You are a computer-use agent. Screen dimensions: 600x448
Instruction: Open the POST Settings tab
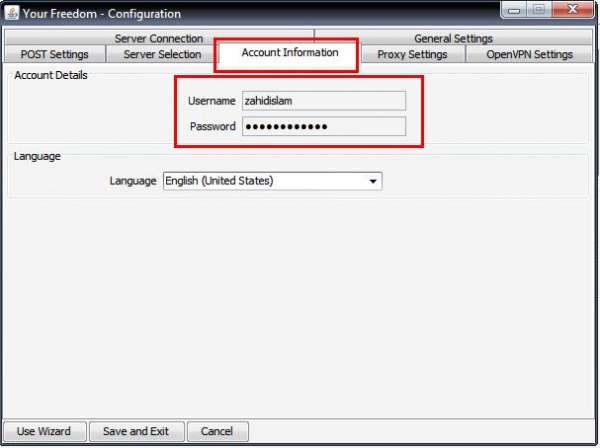(55, 54)
